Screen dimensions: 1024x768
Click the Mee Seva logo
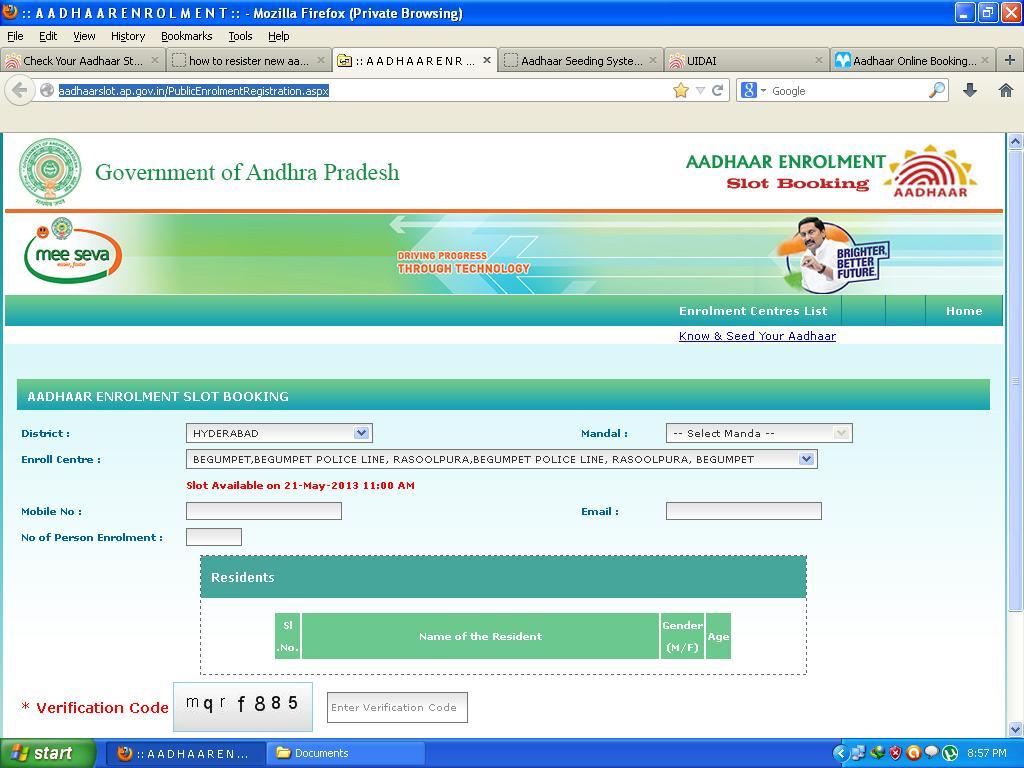point(72,251)
